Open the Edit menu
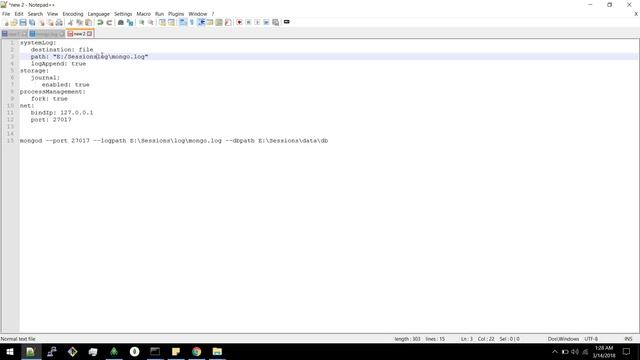Image resolution: width=640 pixels, height=360 pixels. [19, 14]
